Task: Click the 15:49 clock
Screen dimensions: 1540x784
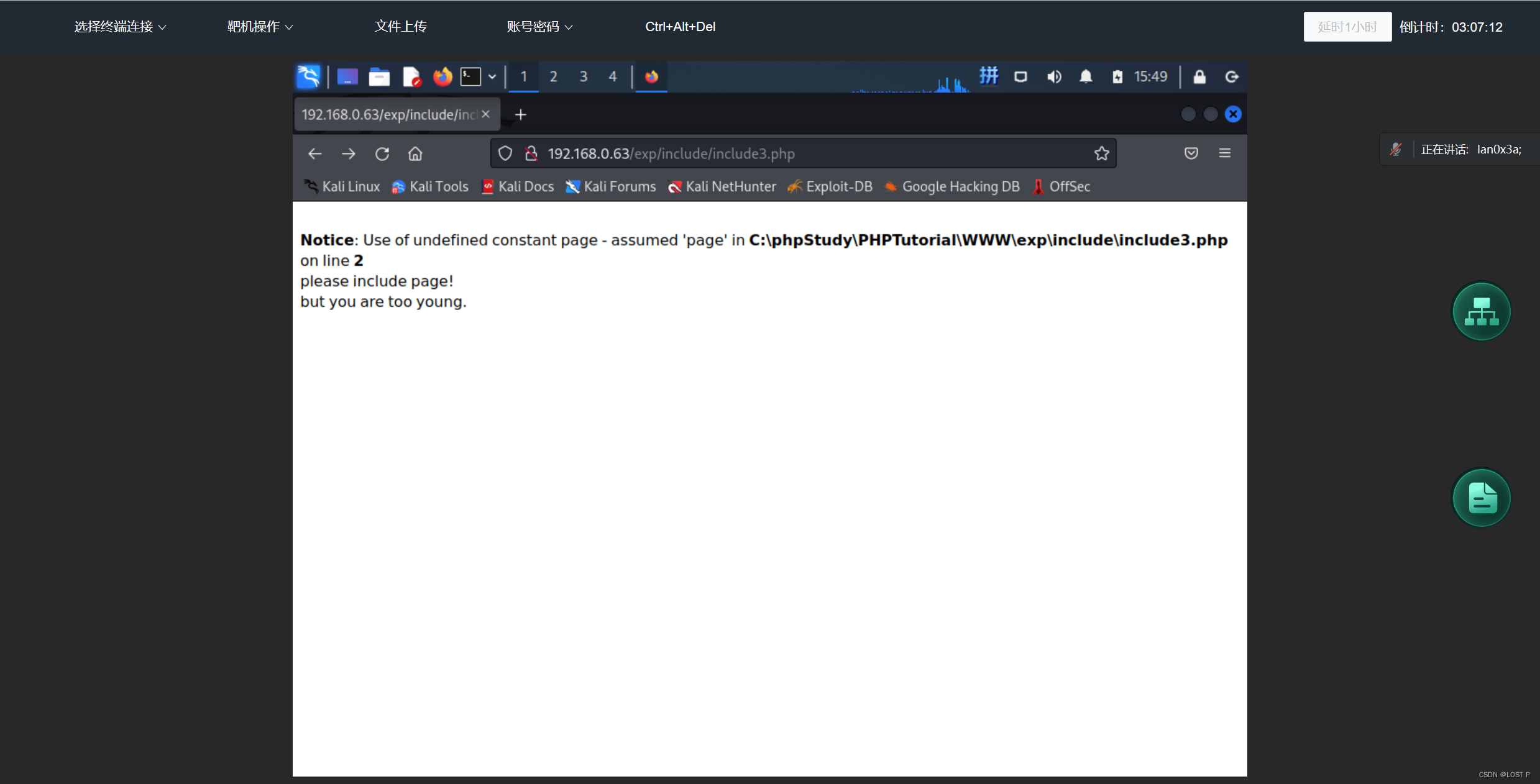Action: click(x=1151, y=76)
